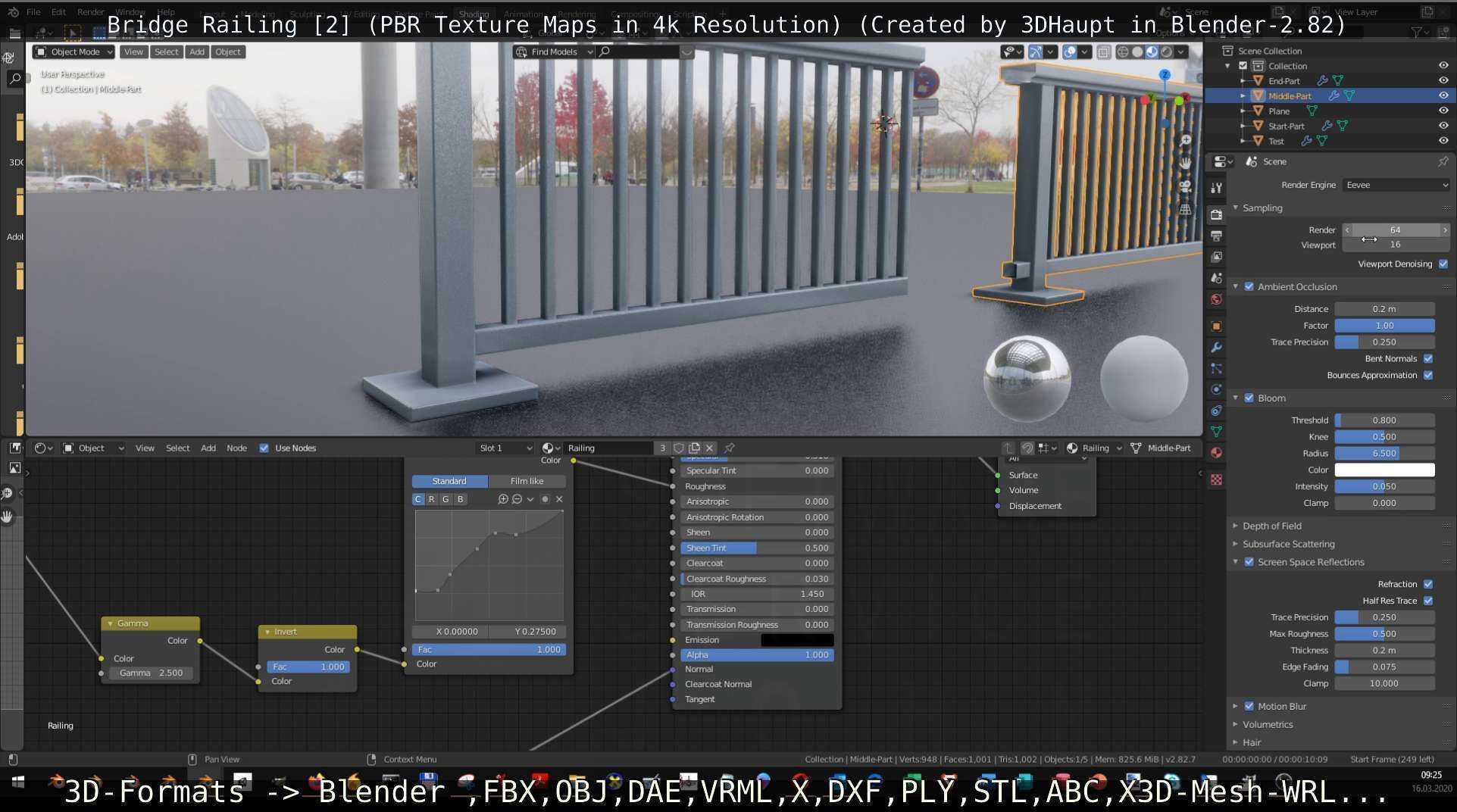Open the Output properties tab
The height and width of the screenshot is (812, 1457).
(1216, 236)
